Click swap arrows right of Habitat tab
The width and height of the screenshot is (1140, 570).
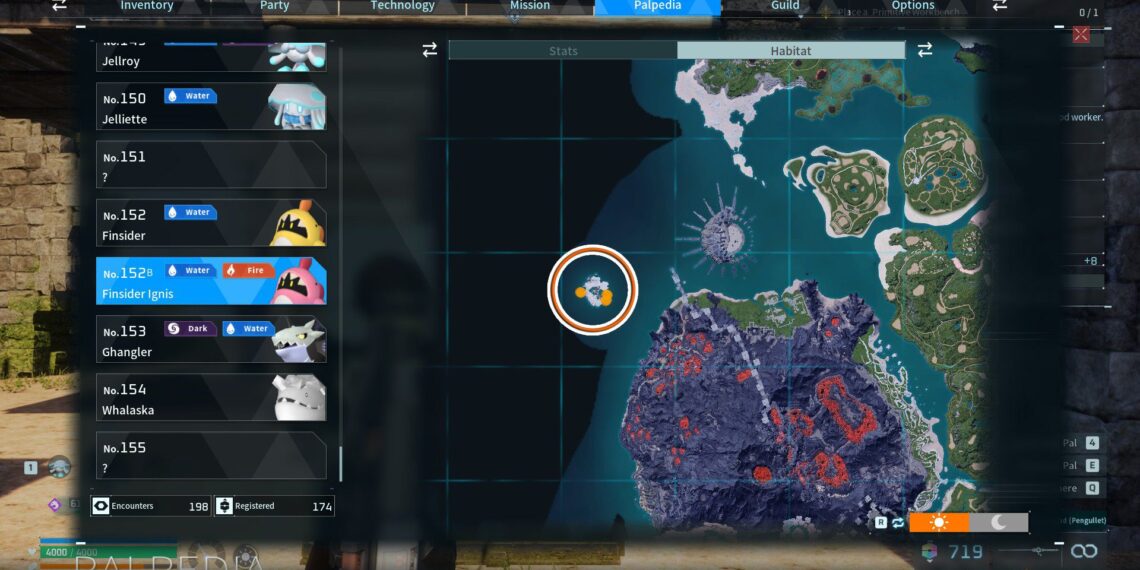(925, 50)
